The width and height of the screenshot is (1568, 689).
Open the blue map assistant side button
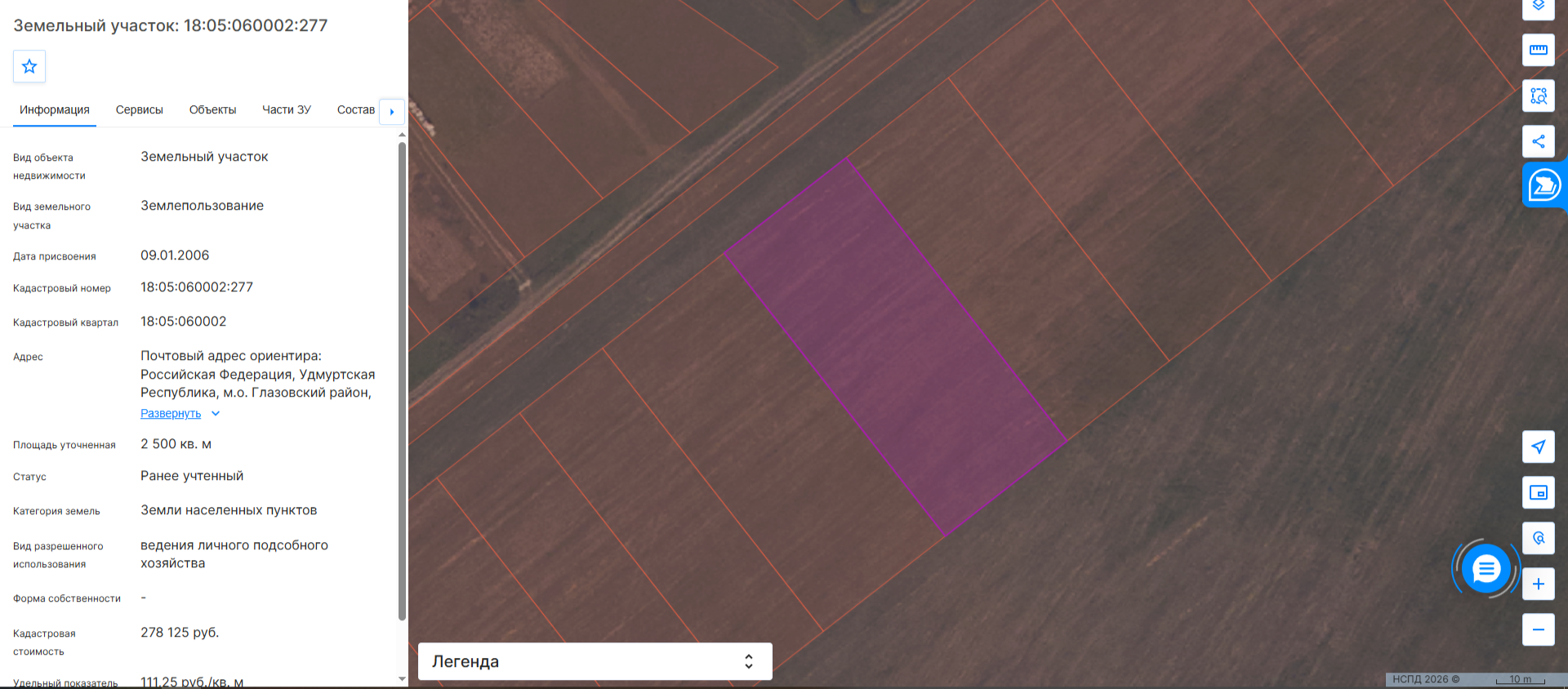pos(1544,185)
